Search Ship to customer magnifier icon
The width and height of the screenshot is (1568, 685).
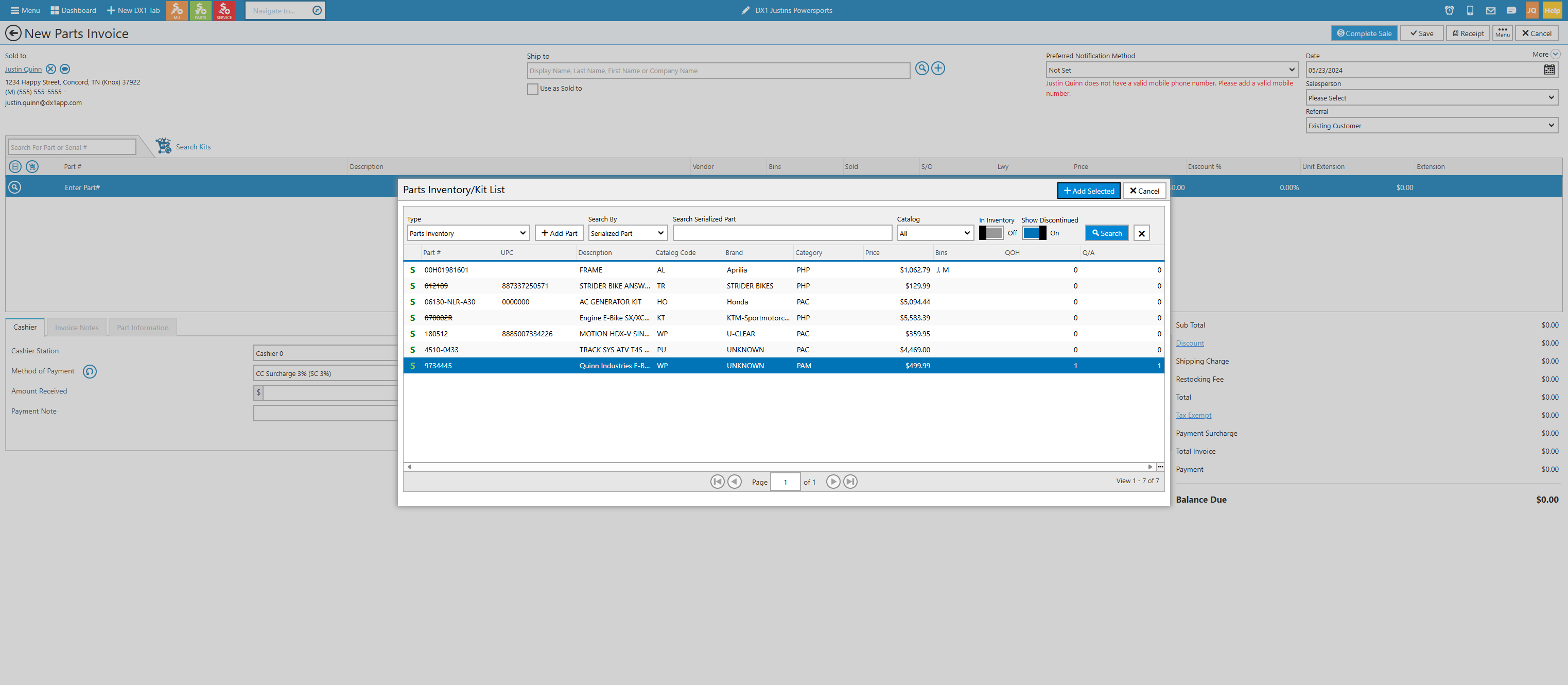922,68
